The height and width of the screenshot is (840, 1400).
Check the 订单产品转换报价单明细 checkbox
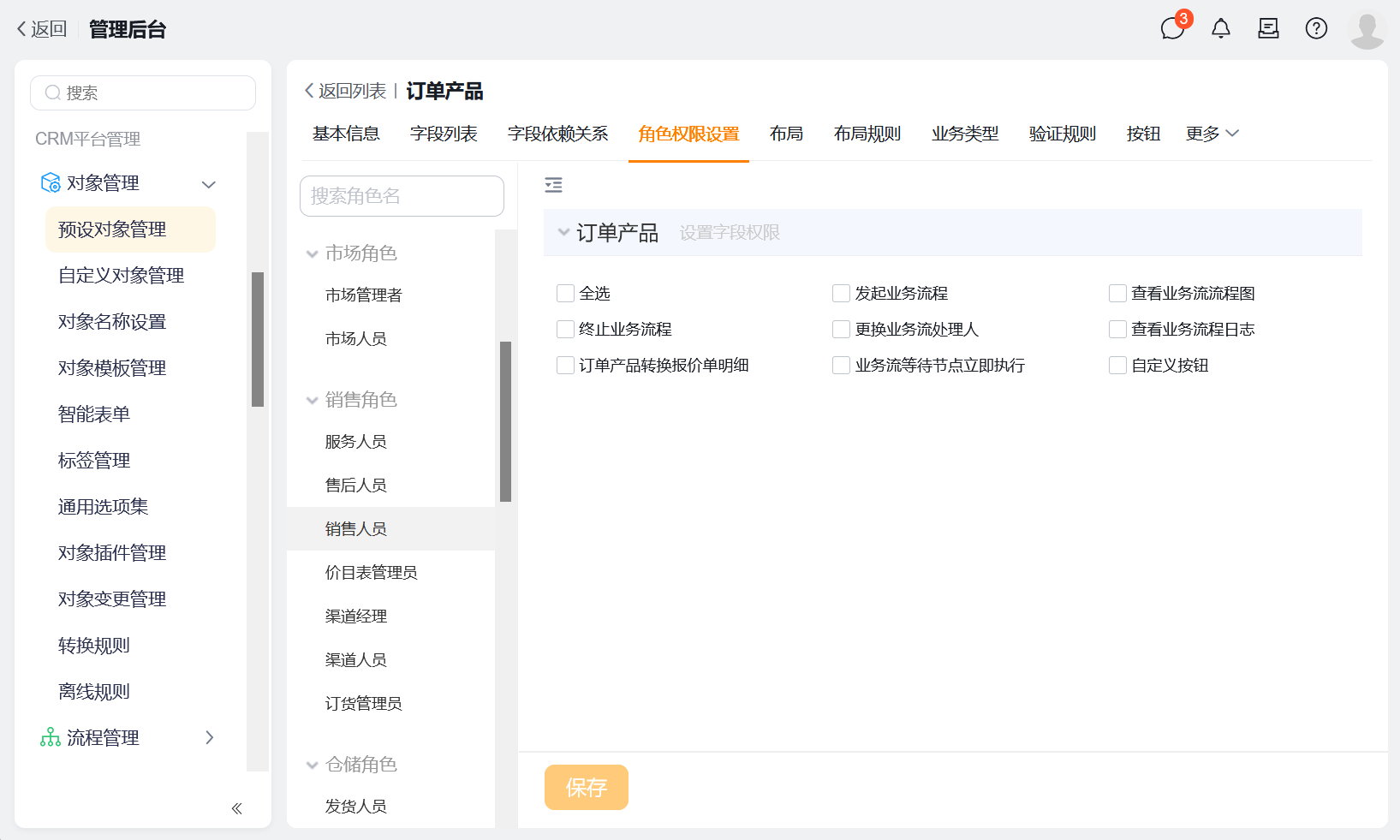coord(565,366)
